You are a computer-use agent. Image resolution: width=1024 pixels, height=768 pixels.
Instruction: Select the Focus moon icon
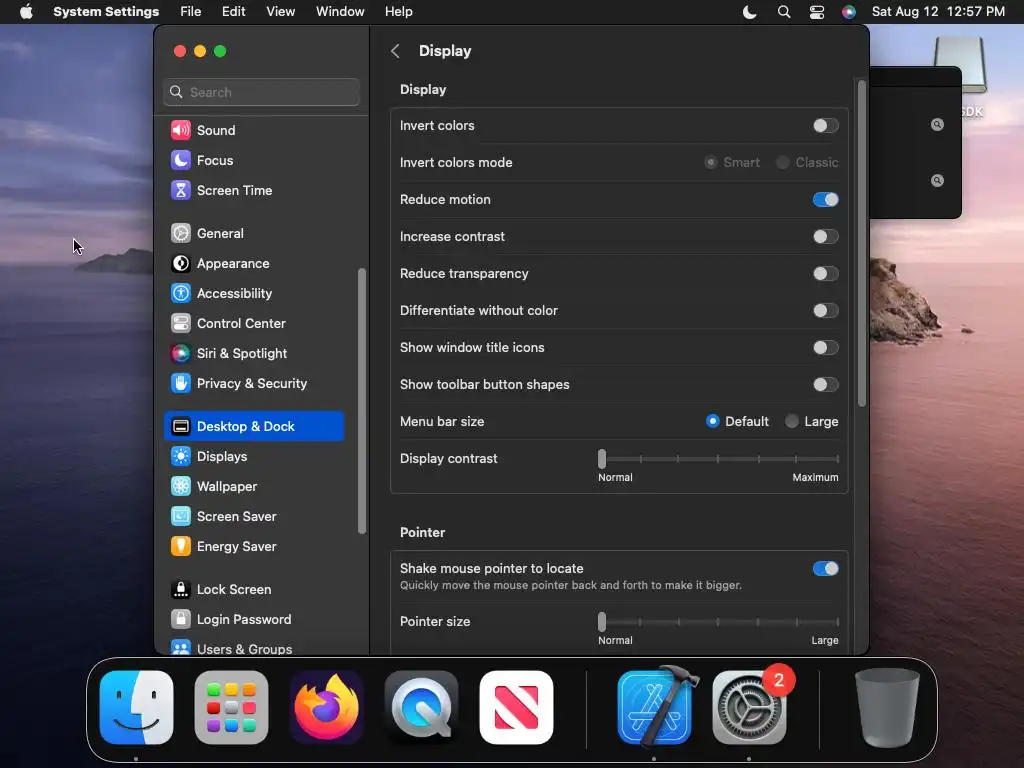[180, 160]
